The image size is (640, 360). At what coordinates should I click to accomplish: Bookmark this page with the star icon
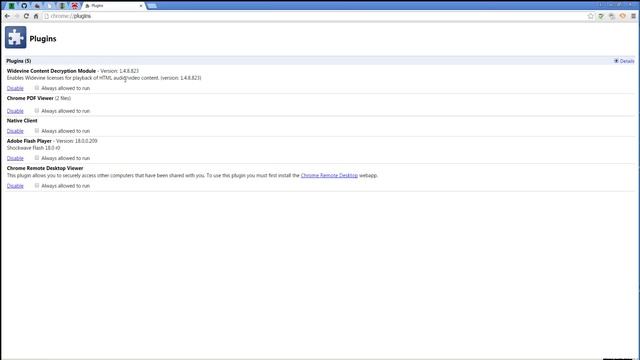[591, 16]
